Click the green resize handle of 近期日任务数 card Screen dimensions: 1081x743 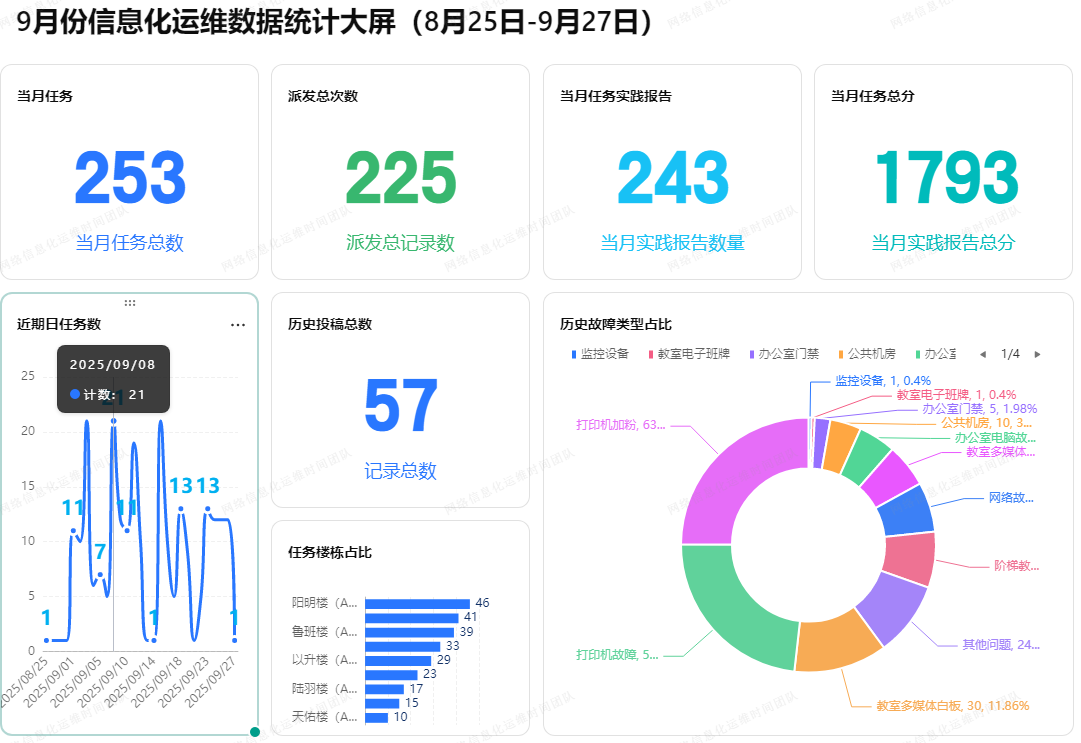[x=255, y=732]
